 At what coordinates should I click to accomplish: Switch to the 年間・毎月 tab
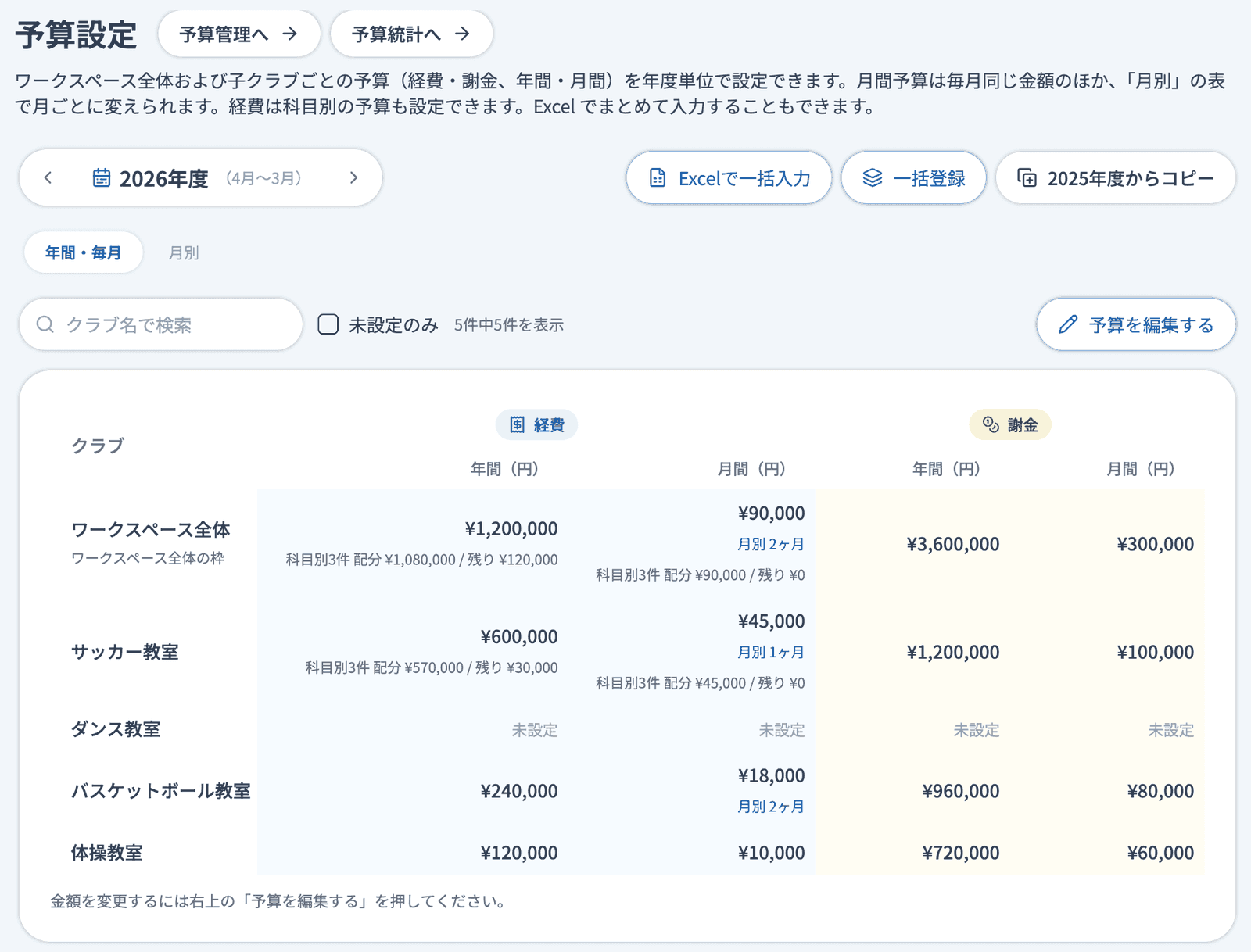[x=84, y=252]
